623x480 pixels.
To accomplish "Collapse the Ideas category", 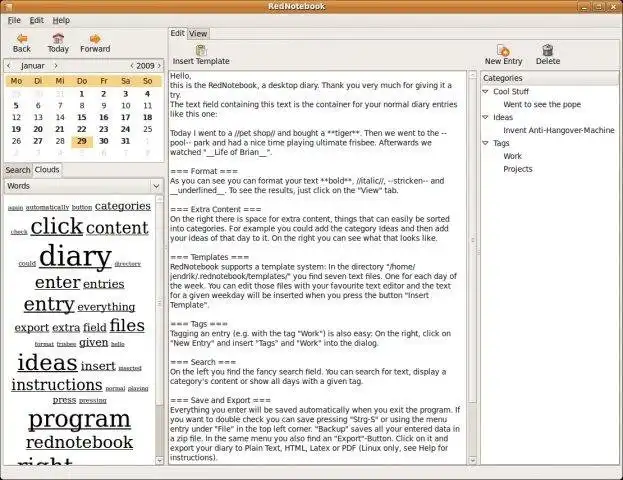I will point(485,117).
